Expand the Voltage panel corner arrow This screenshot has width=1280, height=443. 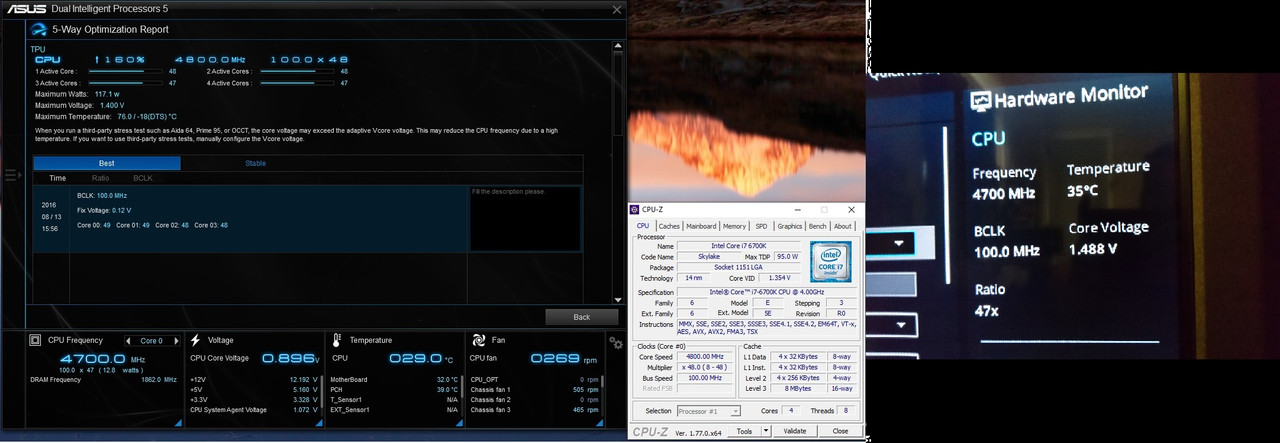319,424
